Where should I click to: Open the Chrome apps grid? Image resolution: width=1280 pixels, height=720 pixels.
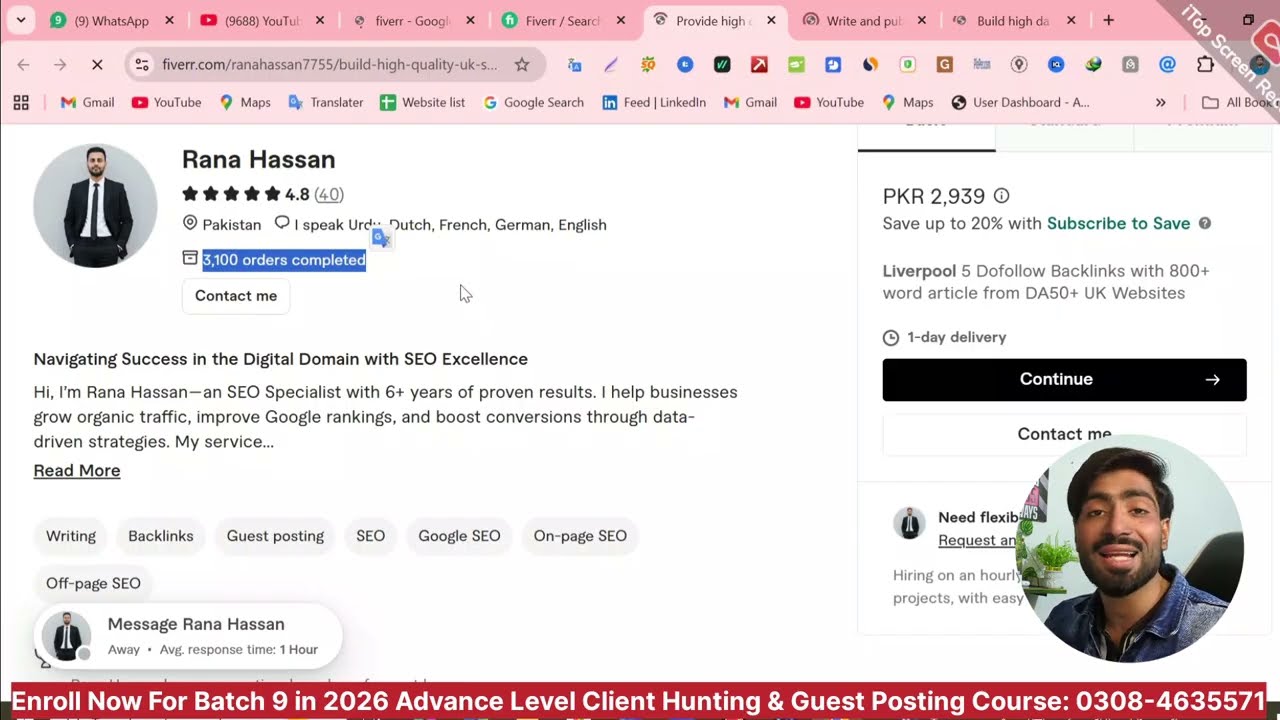[21, 102]
